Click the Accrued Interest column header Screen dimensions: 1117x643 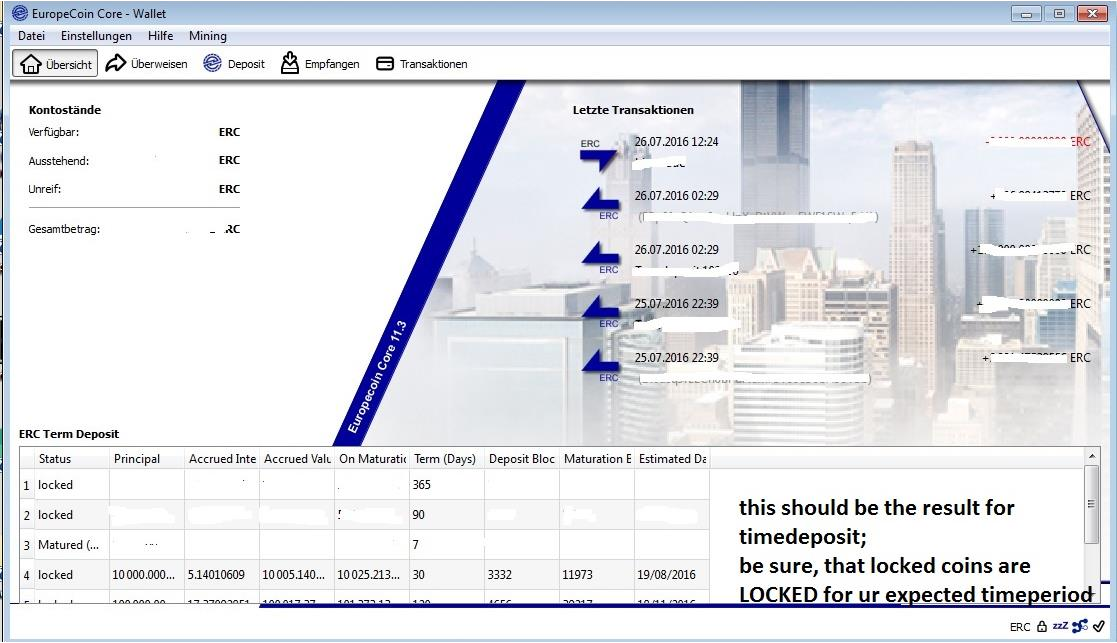tap(222, 459)
